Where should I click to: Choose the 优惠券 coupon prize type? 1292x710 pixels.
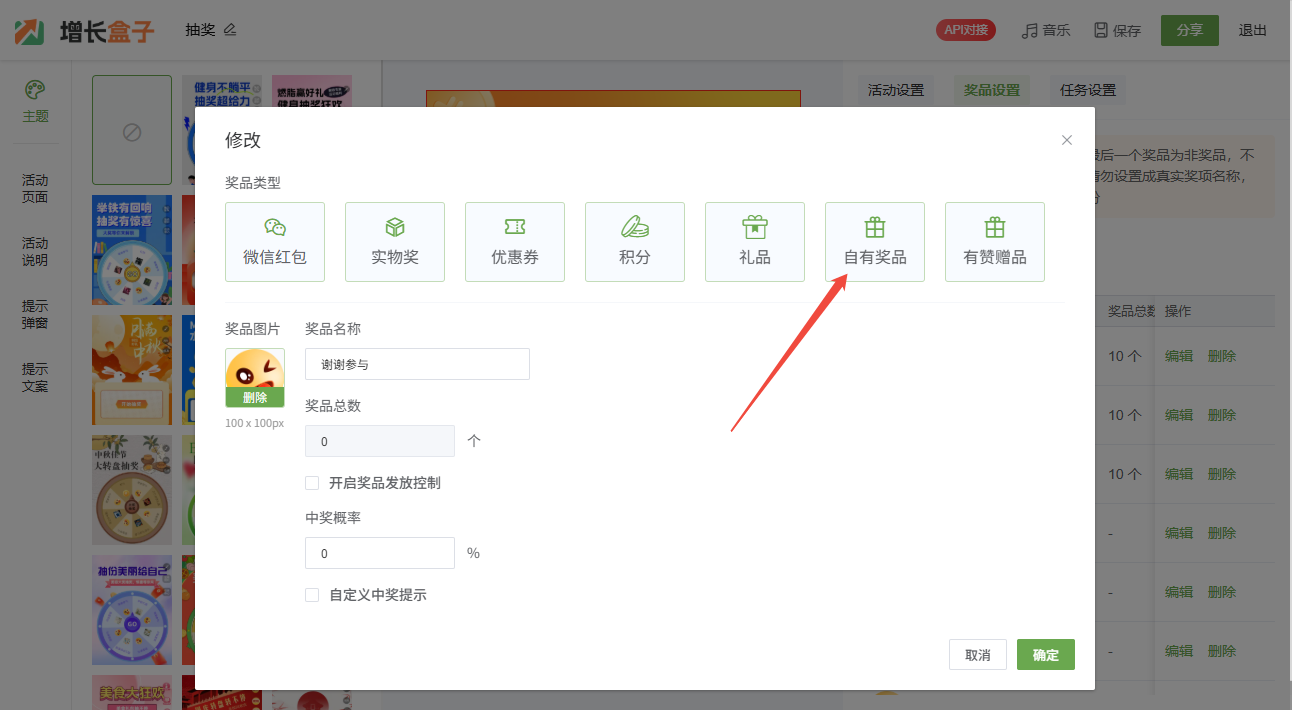(515, 242)
